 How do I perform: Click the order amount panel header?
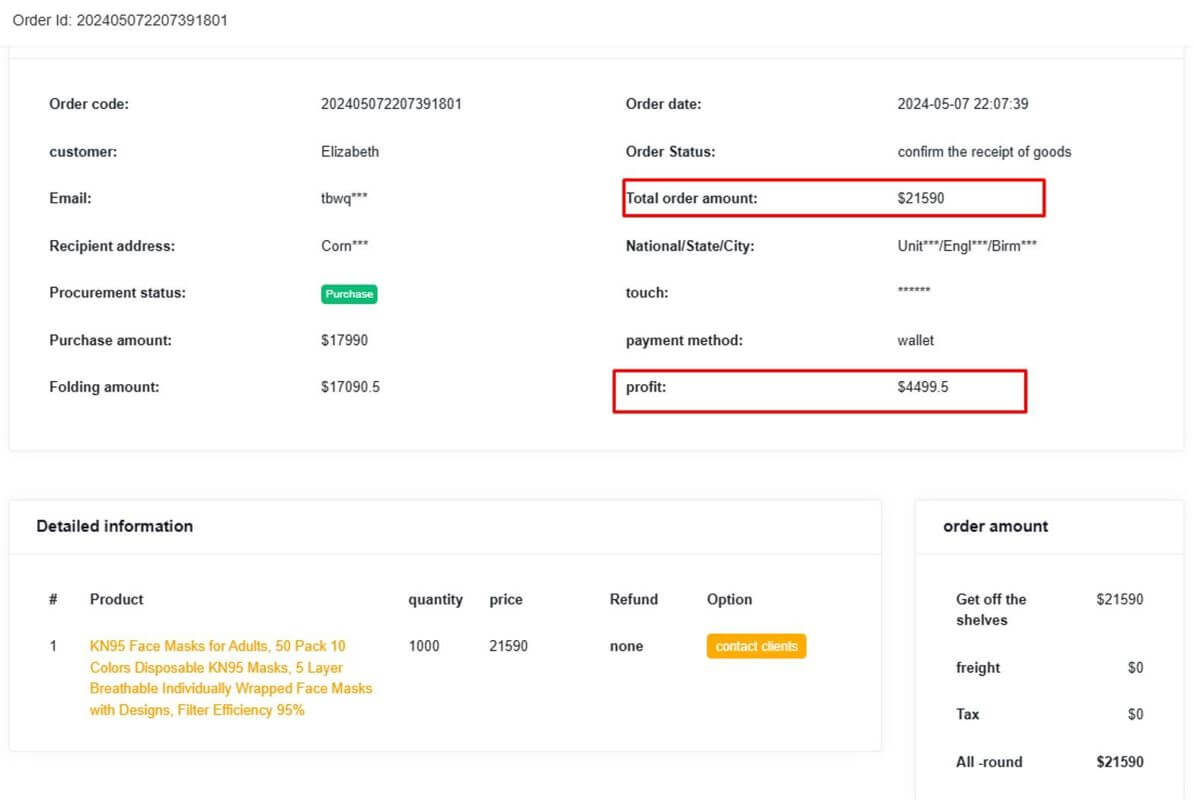(x=995, y=526)
